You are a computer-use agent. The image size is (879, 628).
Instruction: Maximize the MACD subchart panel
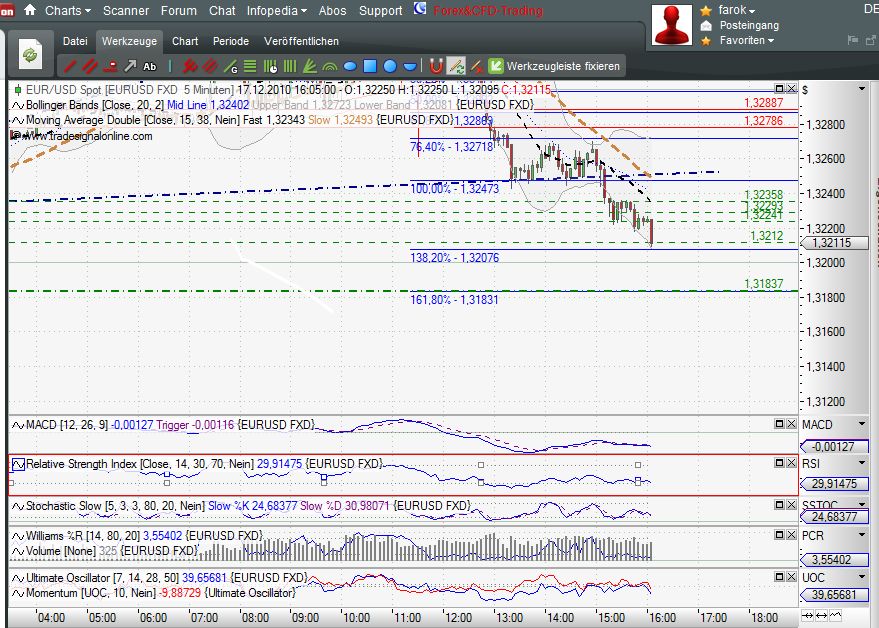pos(779,423)
